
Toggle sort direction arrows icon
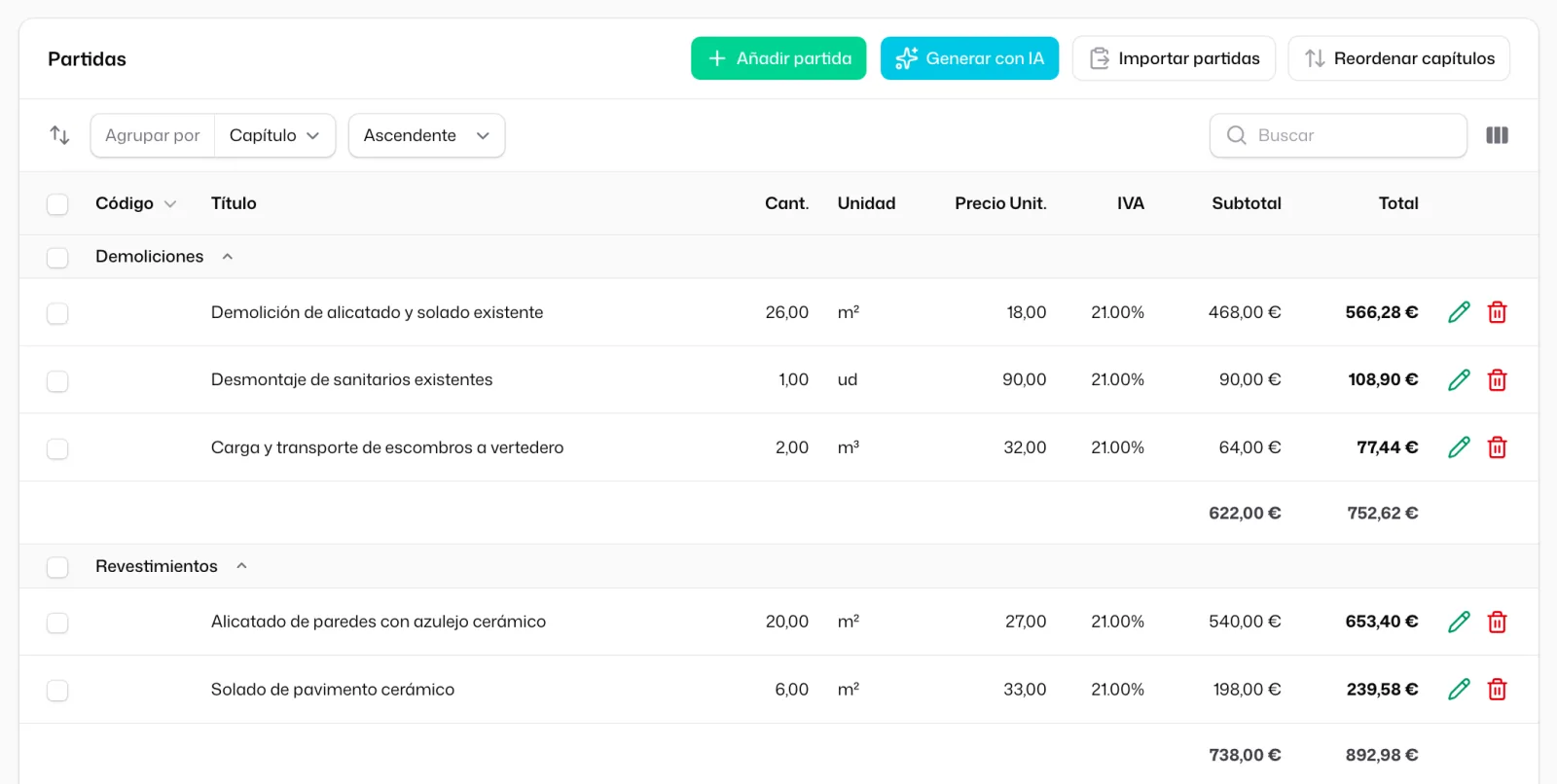click(59, 135)
